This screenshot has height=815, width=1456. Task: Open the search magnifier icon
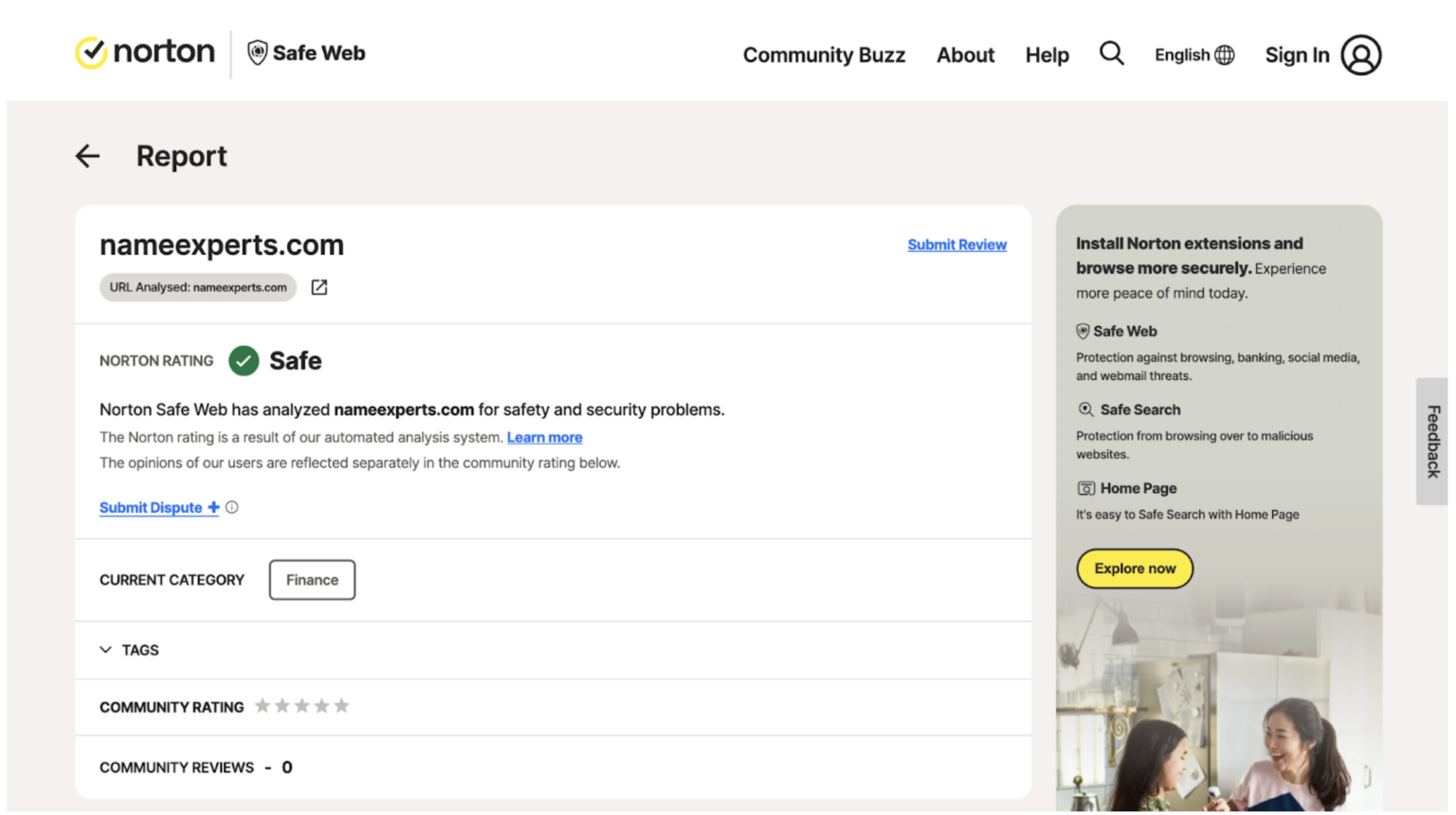[x=1112, y=54]
